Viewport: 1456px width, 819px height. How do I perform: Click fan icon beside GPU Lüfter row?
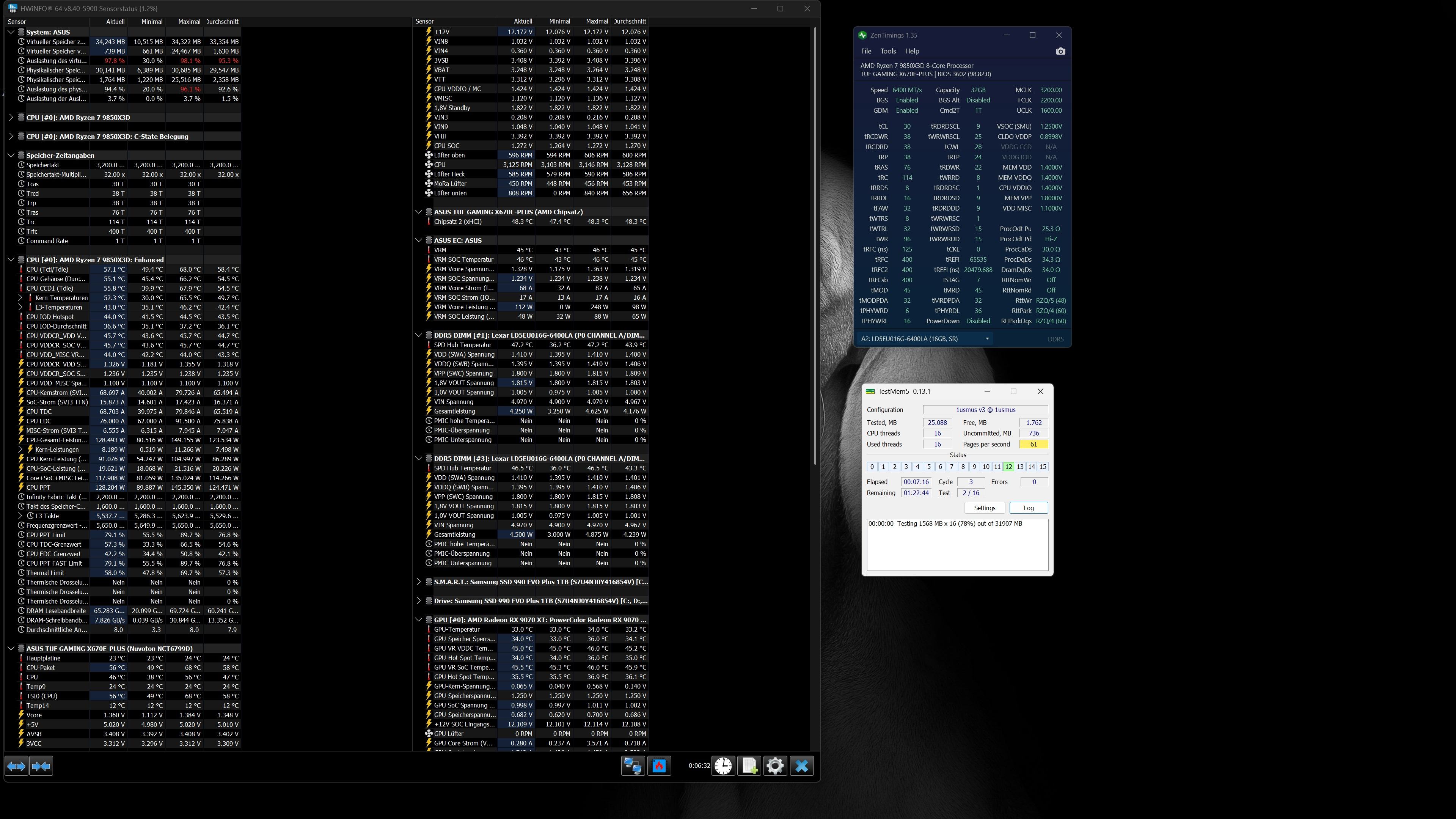(x=429, y=734)
